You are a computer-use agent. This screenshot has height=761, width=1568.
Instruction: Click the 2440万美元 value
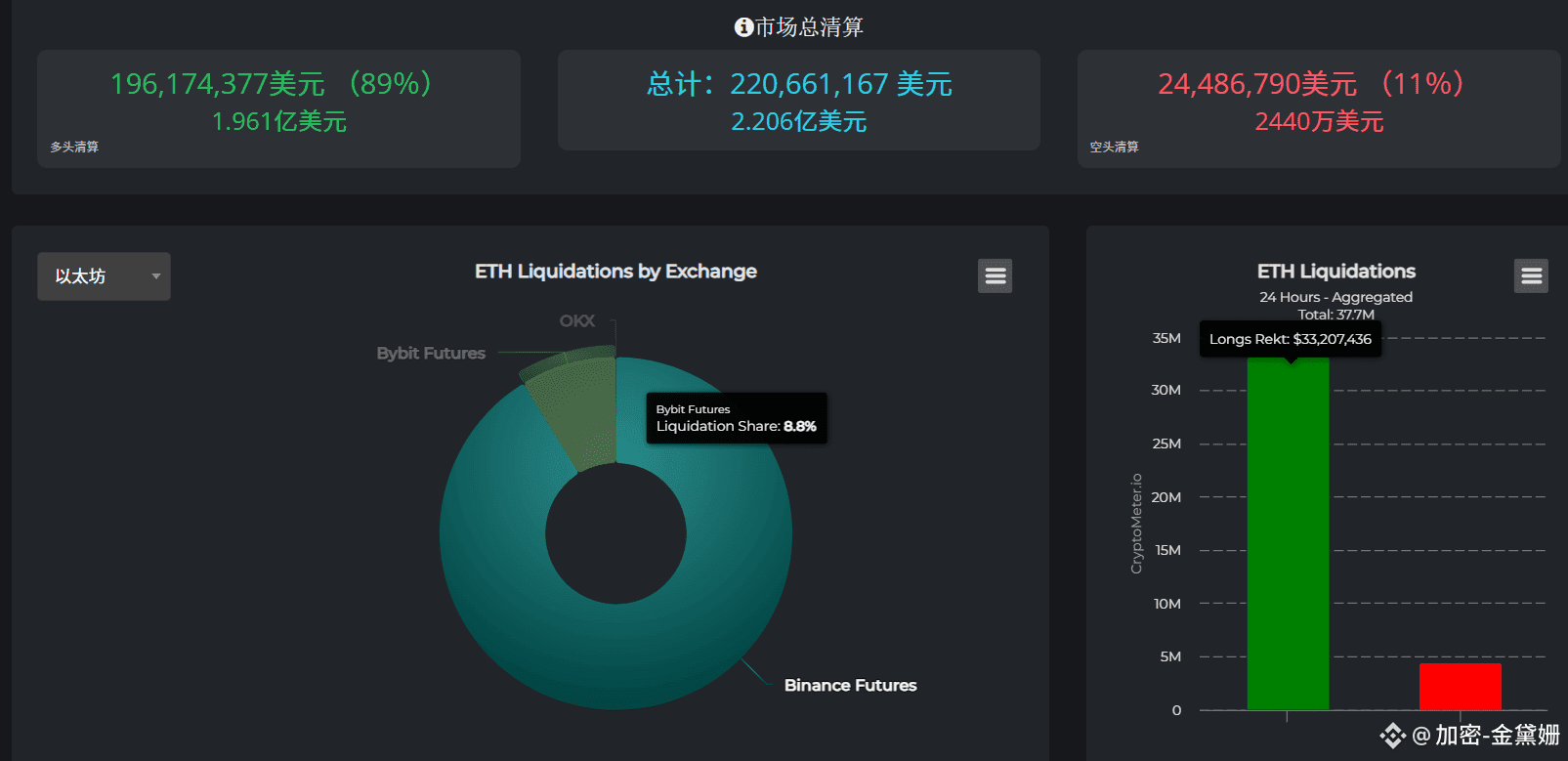point(1319,122)
